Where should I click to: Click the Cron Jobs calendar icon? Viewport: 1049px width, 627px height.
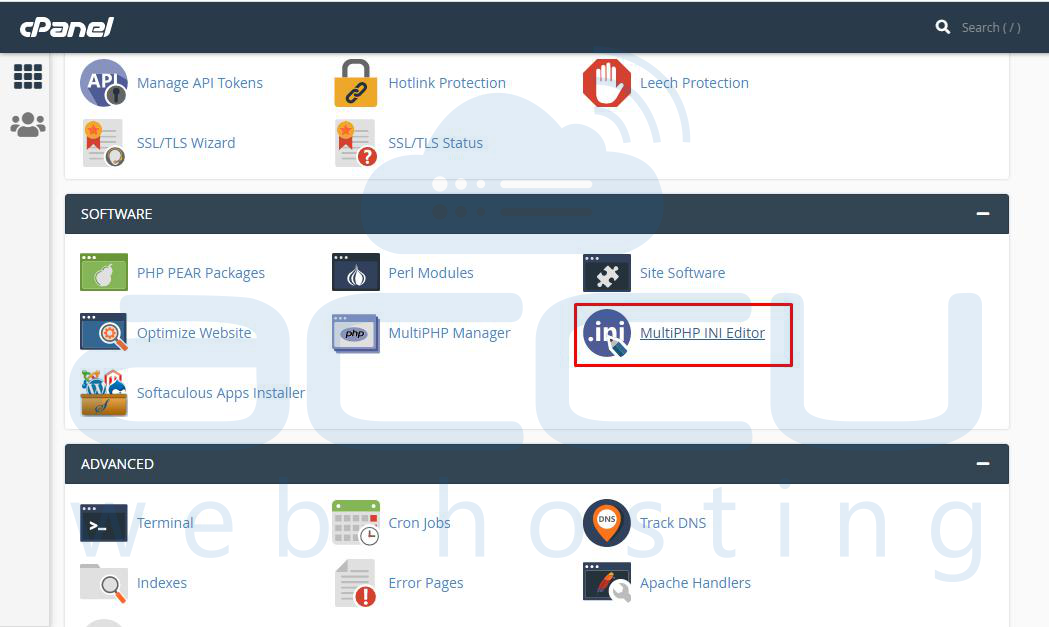355,523
